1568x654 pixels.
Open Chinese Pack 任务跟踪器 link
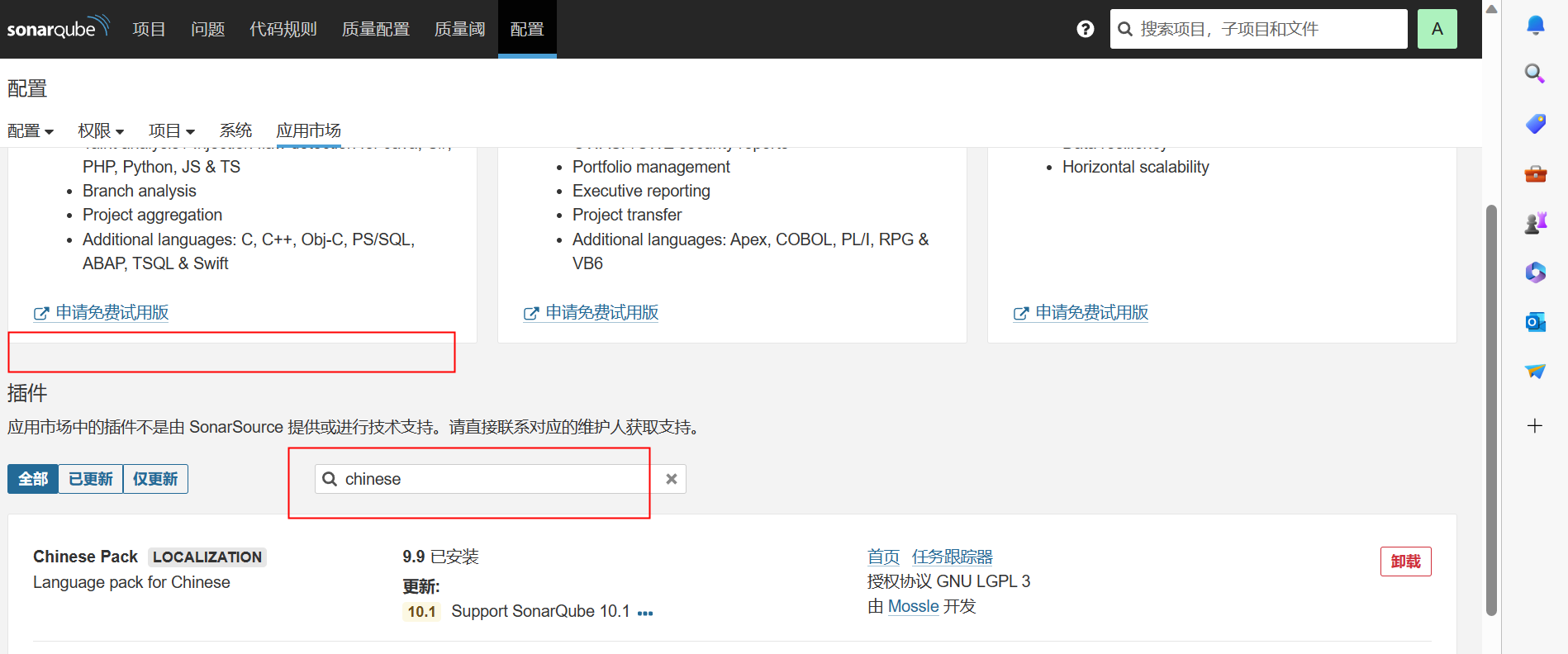tap(953, 557)
